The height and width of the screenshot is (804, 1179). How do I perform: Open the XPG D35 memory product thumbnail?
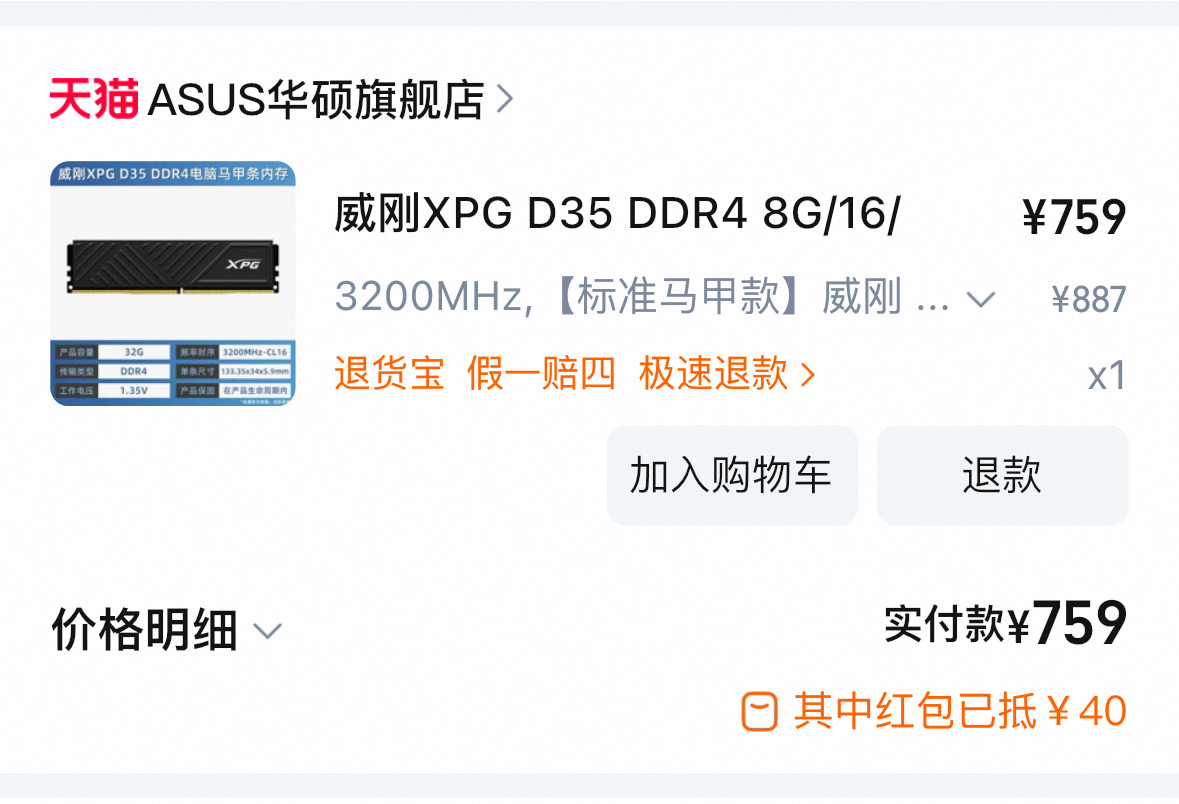173,284
